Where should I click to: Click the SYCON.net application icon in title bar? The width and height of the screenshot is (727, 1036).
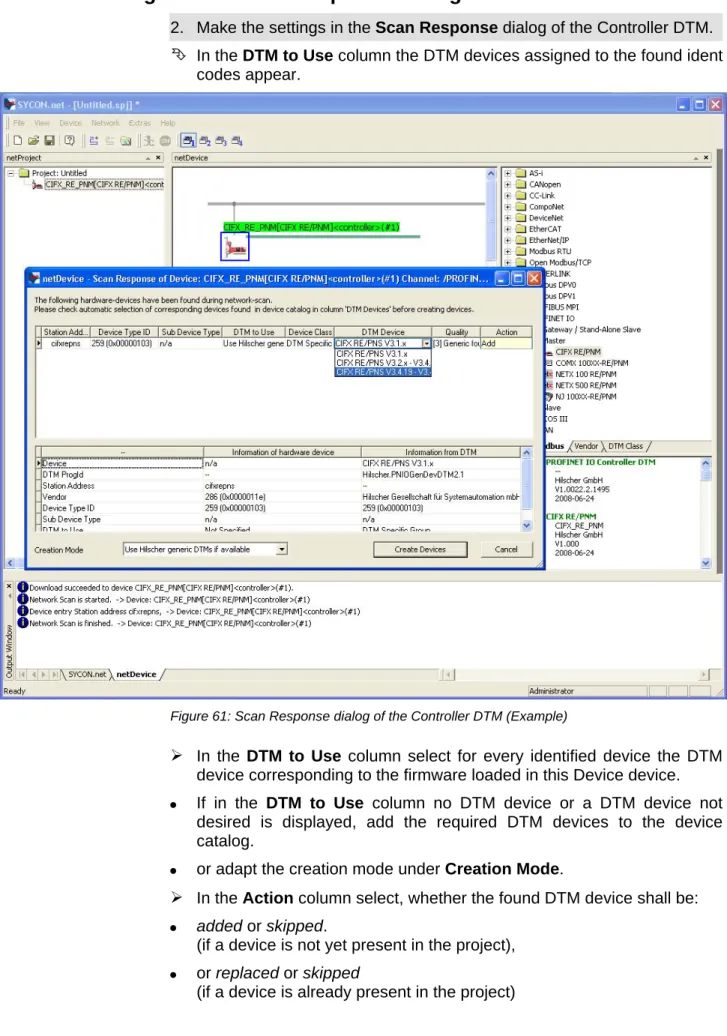point(9,104)
